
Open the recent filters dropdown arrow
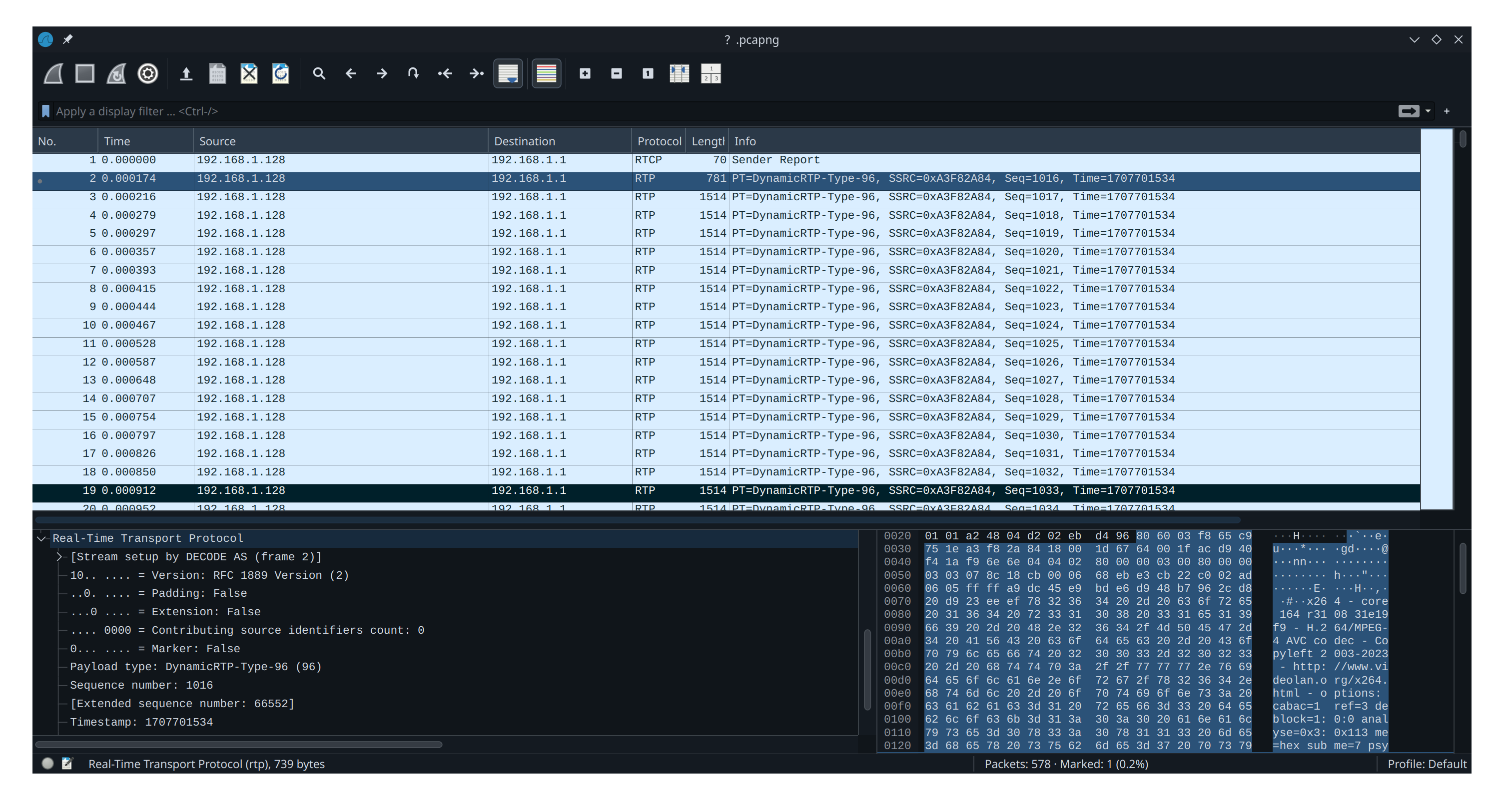tap(1428, 111)
